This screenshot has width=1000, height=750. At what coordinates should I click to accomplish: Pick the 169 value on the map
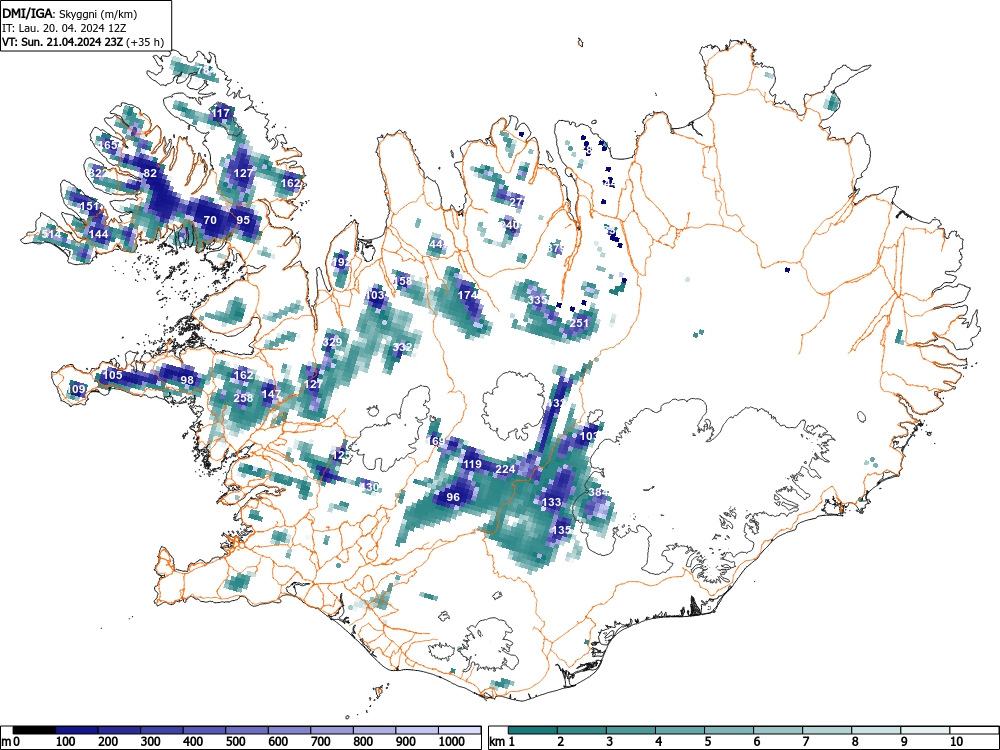pyautogui.click(x=437, y=441)
